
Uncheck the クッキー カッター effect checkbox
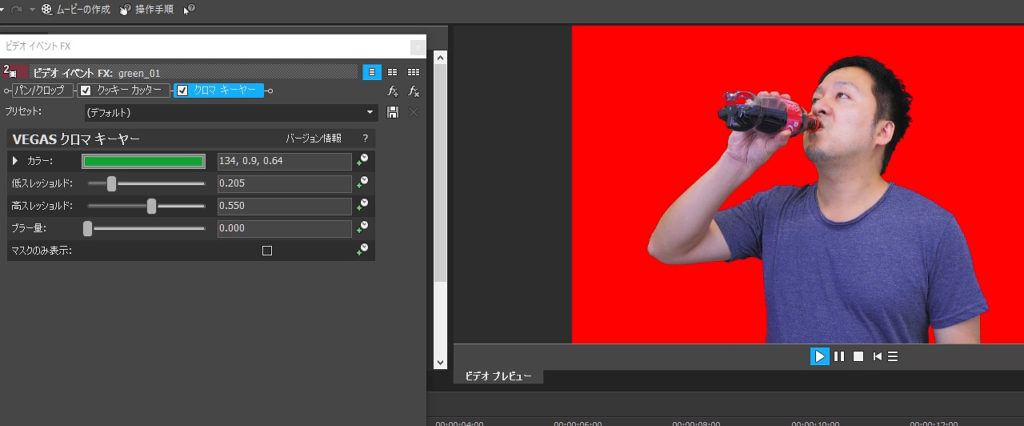pyautogui.click(x=86, y=91)
